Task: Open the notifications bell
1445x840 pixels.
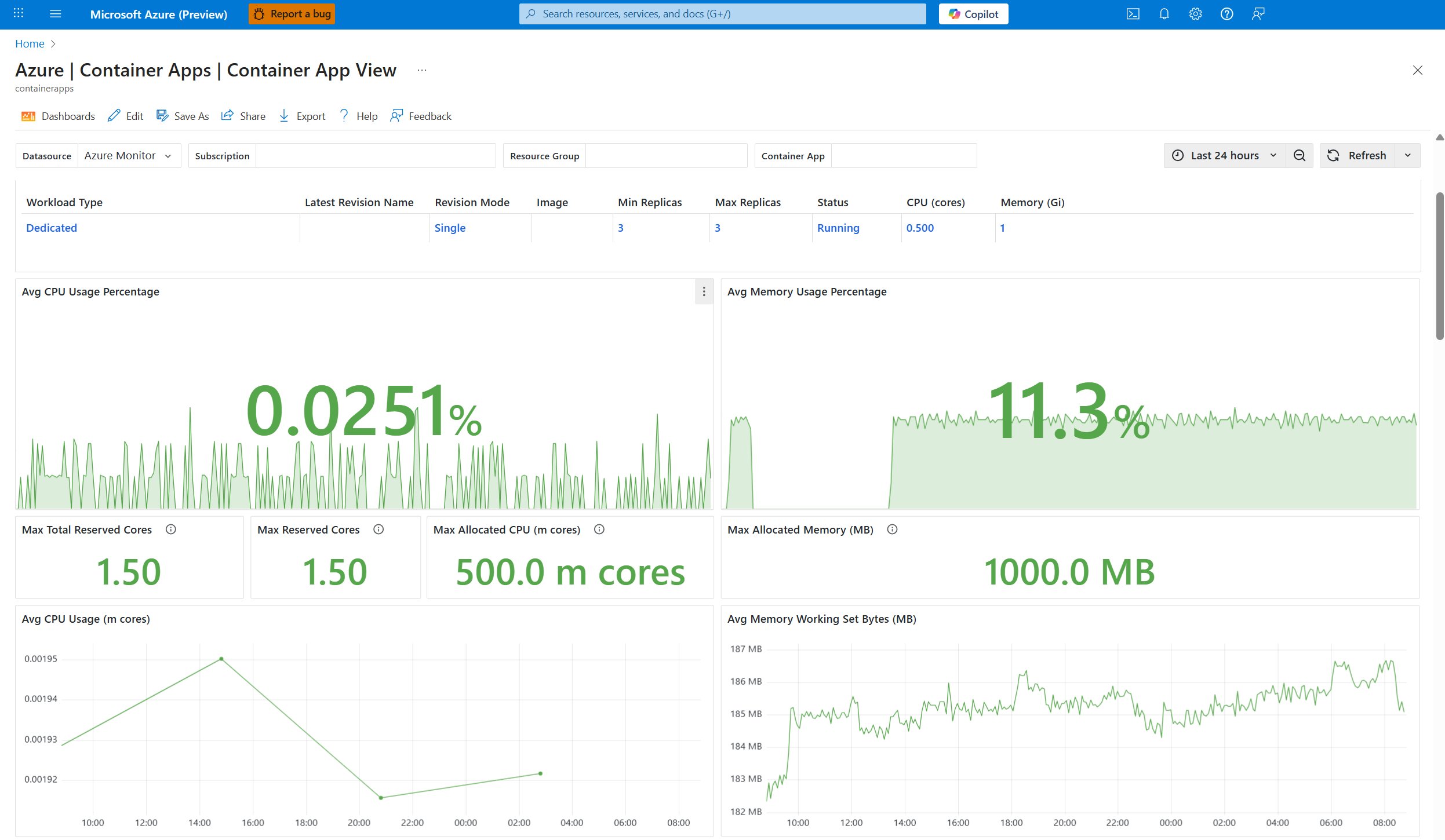Action: point(1164,13)
